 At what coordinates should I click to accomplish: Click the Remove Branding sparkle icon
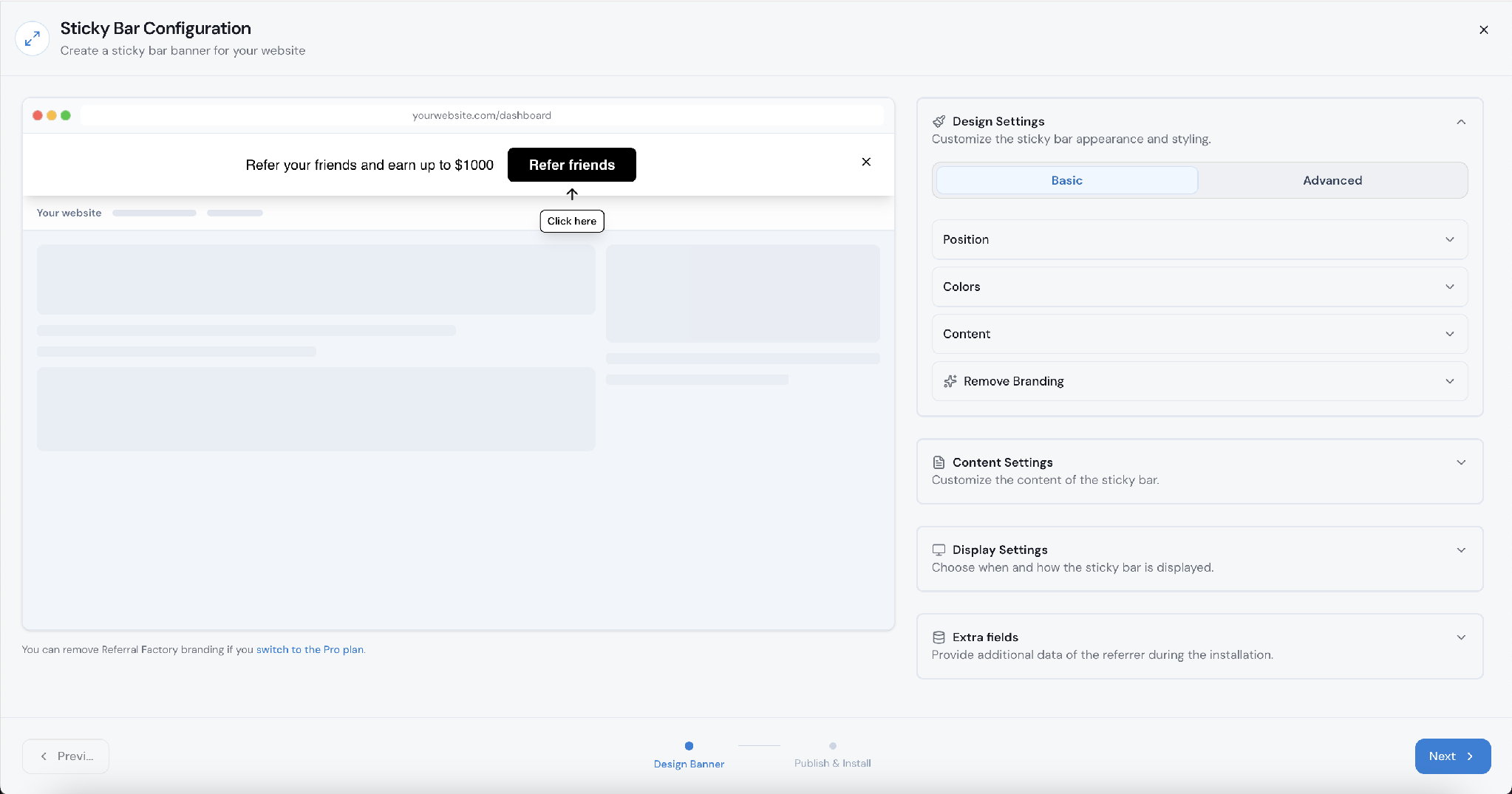[950, 381]
